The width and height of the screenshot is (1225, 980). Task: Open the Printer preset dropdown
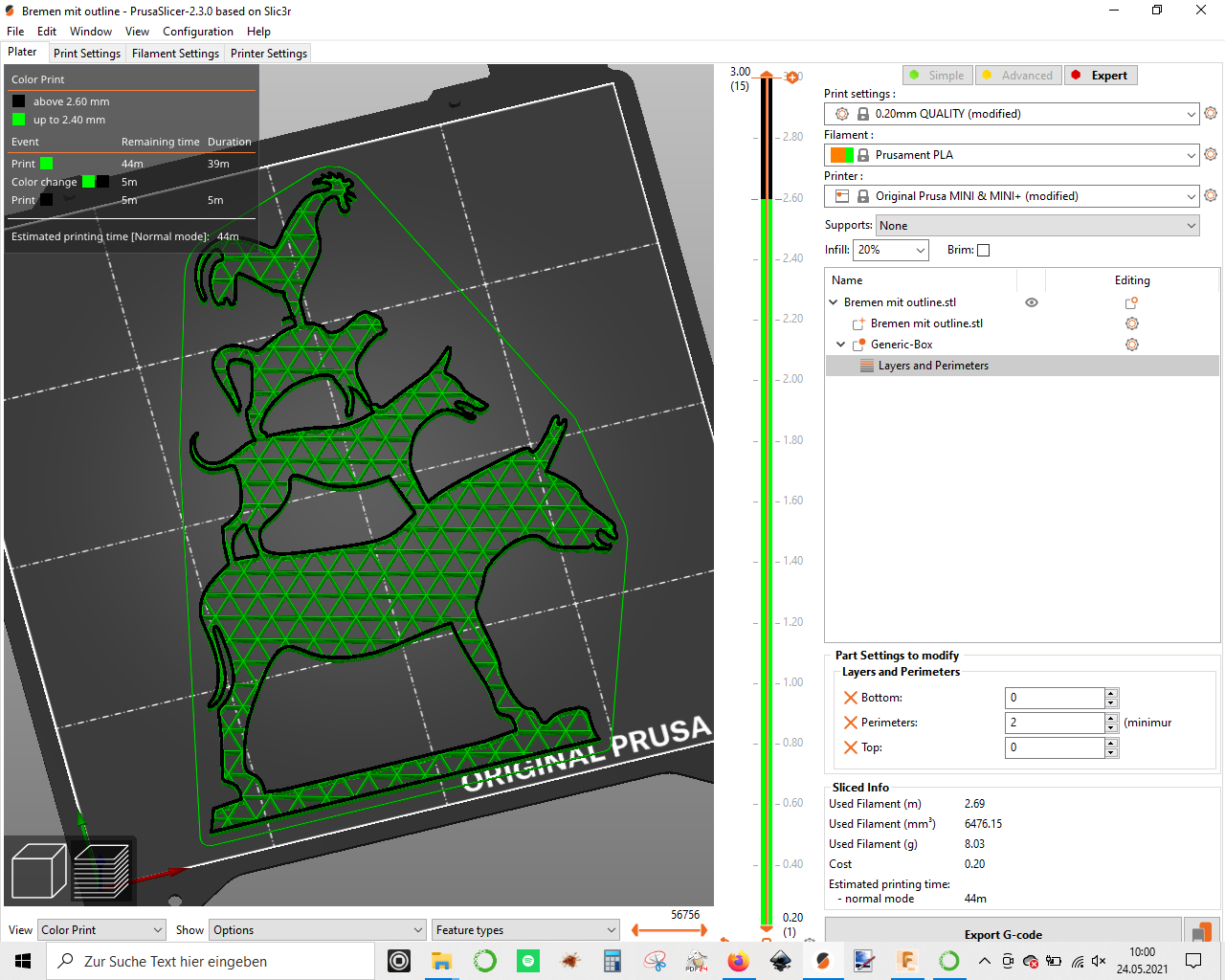point(1012,196)
